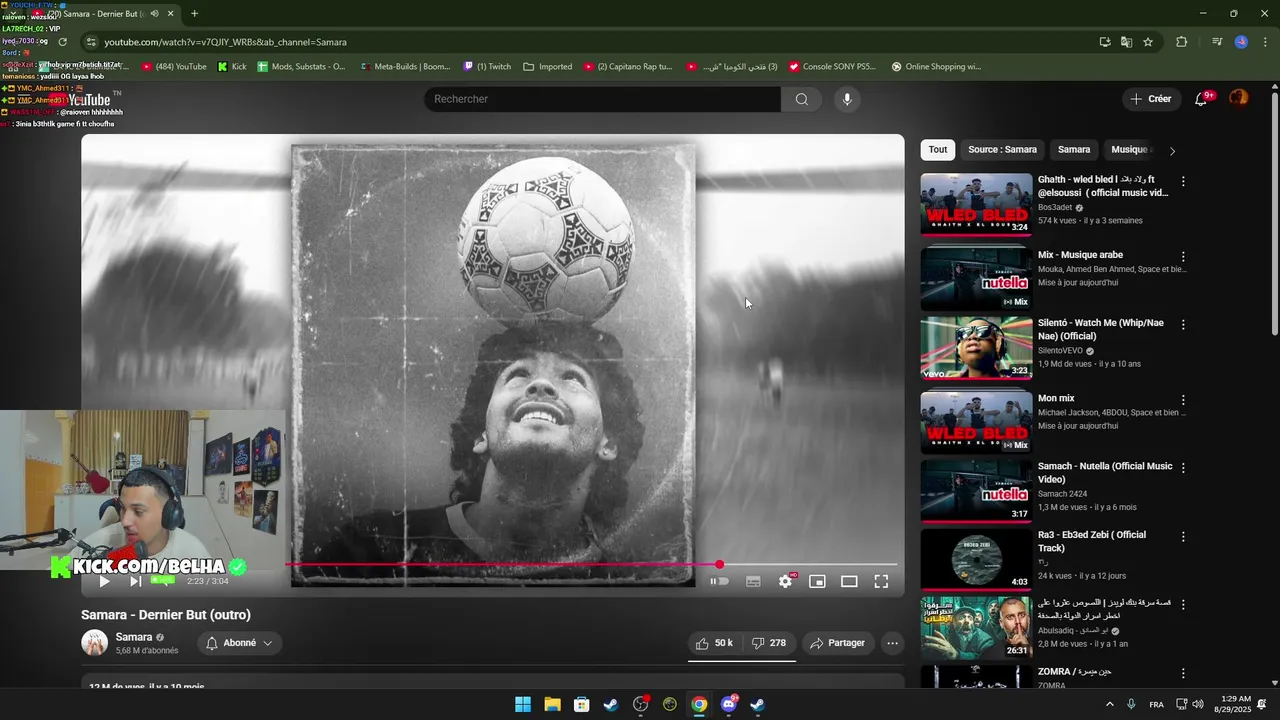Toggle theater mode view
The height and width of the screenshot is (720, 1280).
849,581
